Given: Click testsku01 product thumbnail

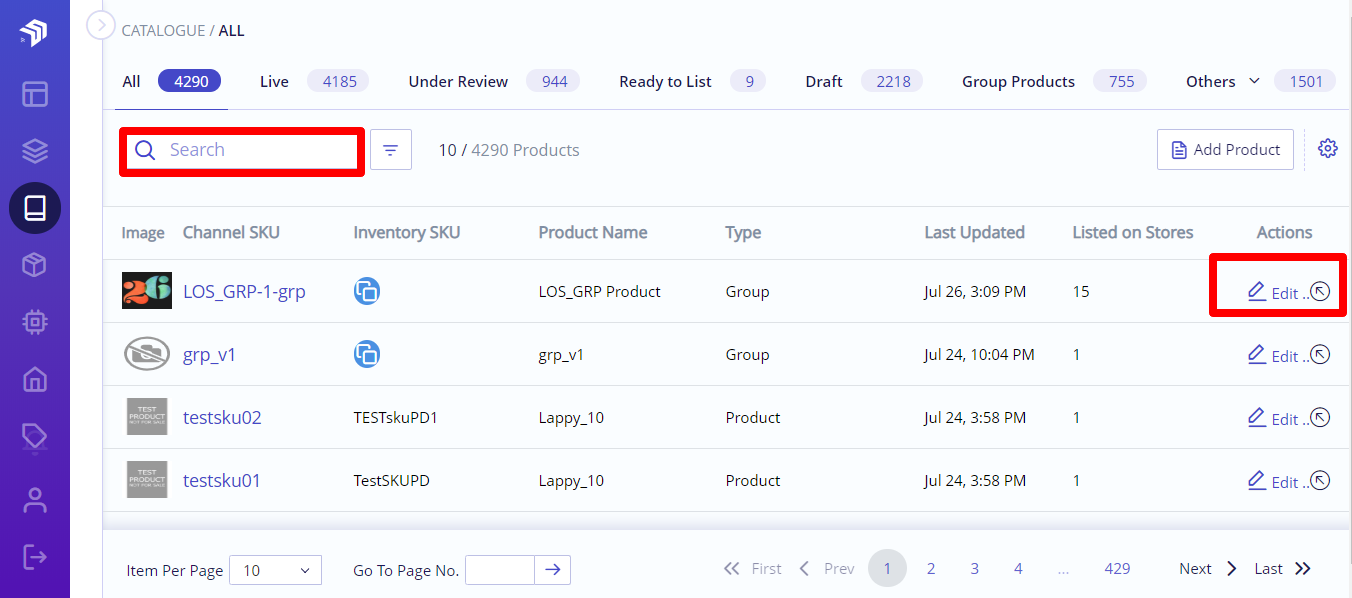Looking at the screenshot, I should (x=147, y=479).
